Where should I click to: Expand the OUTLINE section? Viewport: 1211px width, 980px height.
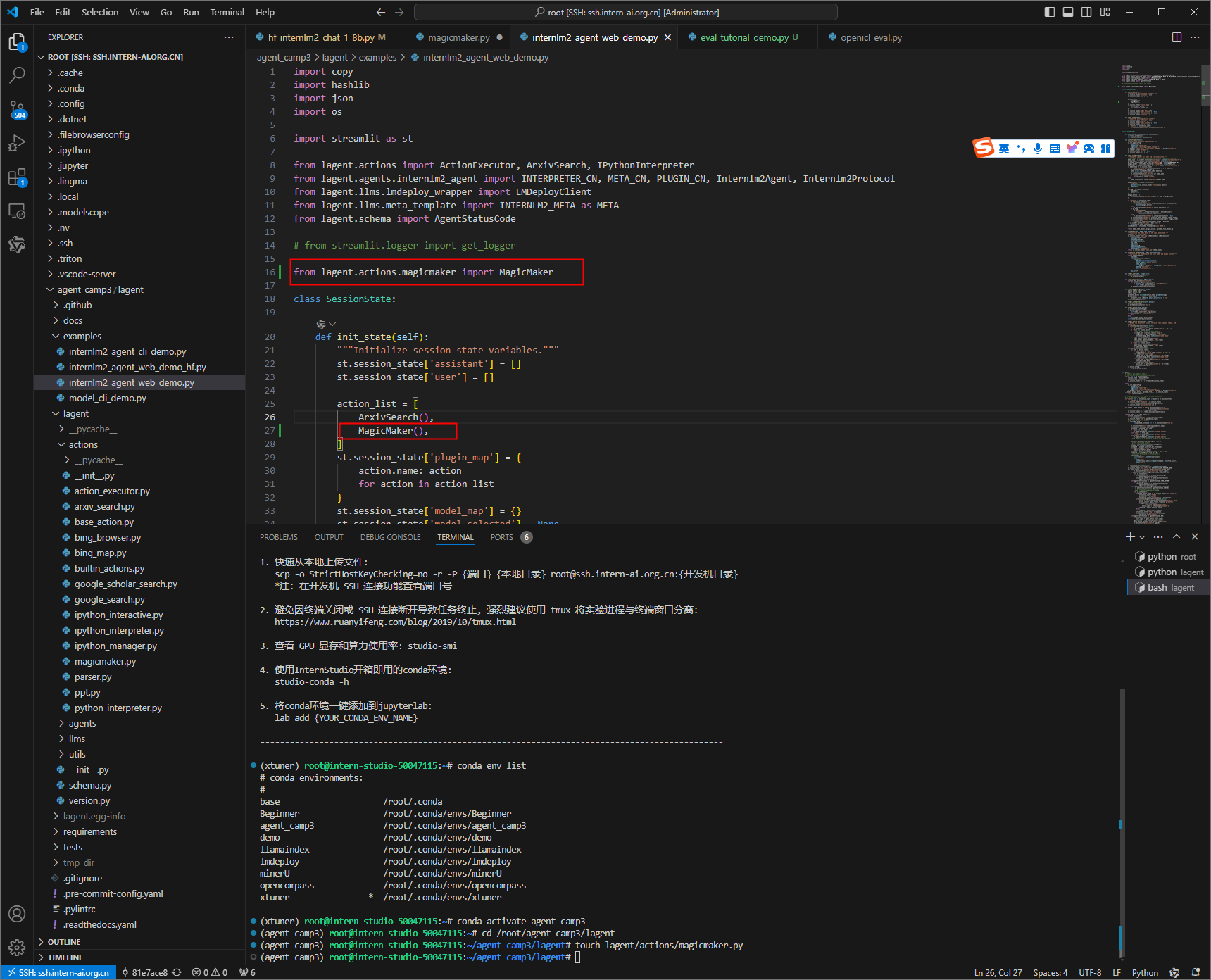139,942
